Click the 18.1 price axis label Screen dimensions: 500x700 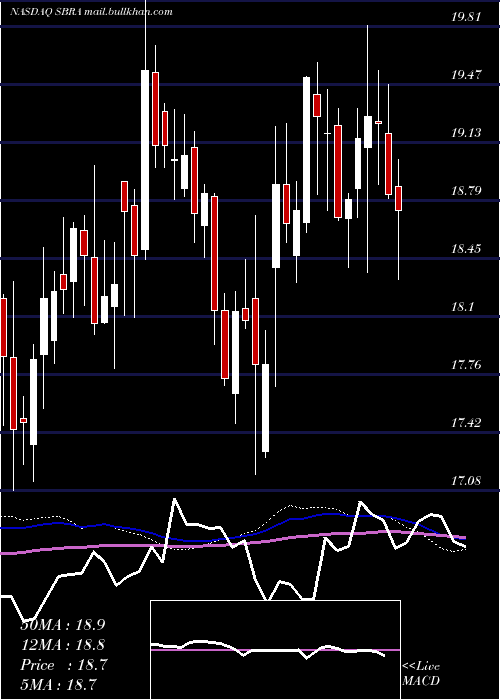462,307
